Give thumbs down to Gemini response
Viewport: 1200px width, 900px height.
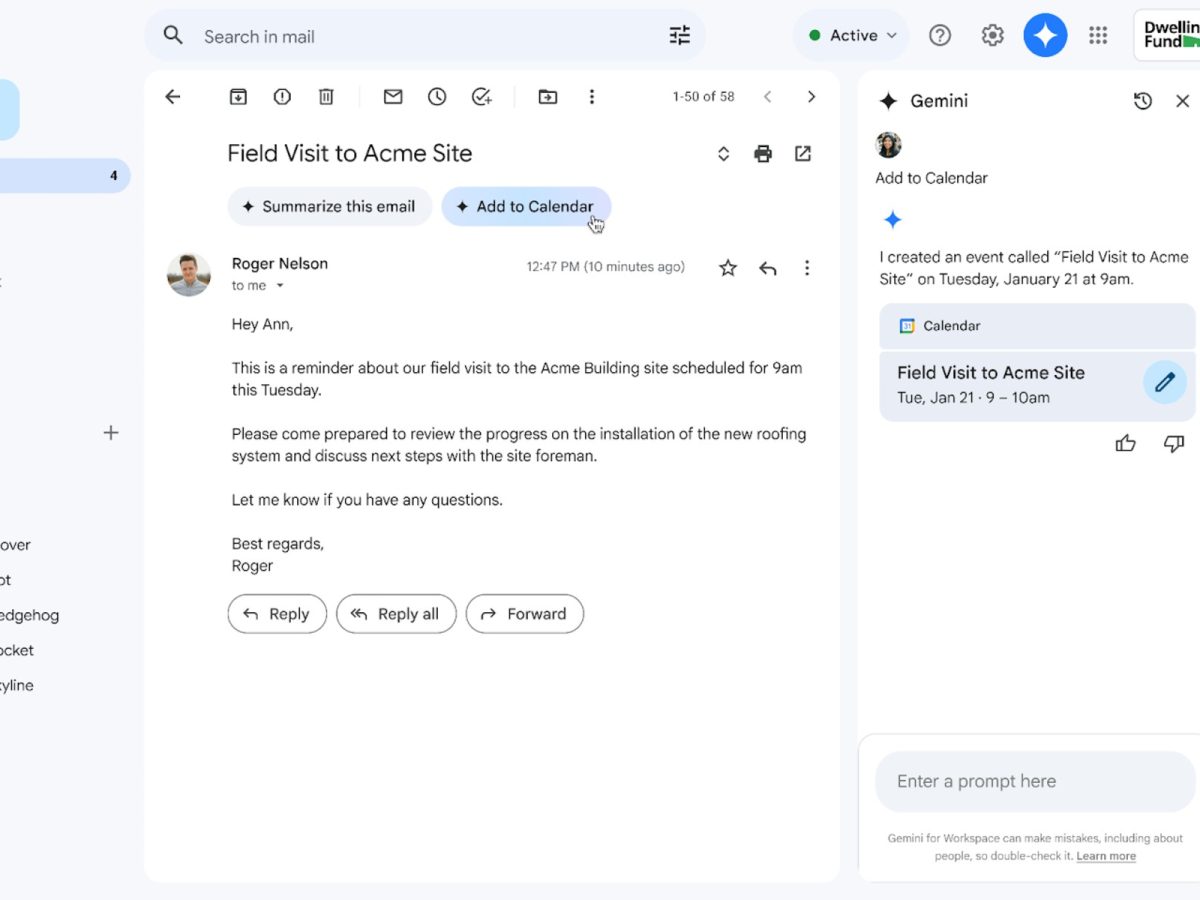pyautogui.click(x=1174, y=444)
